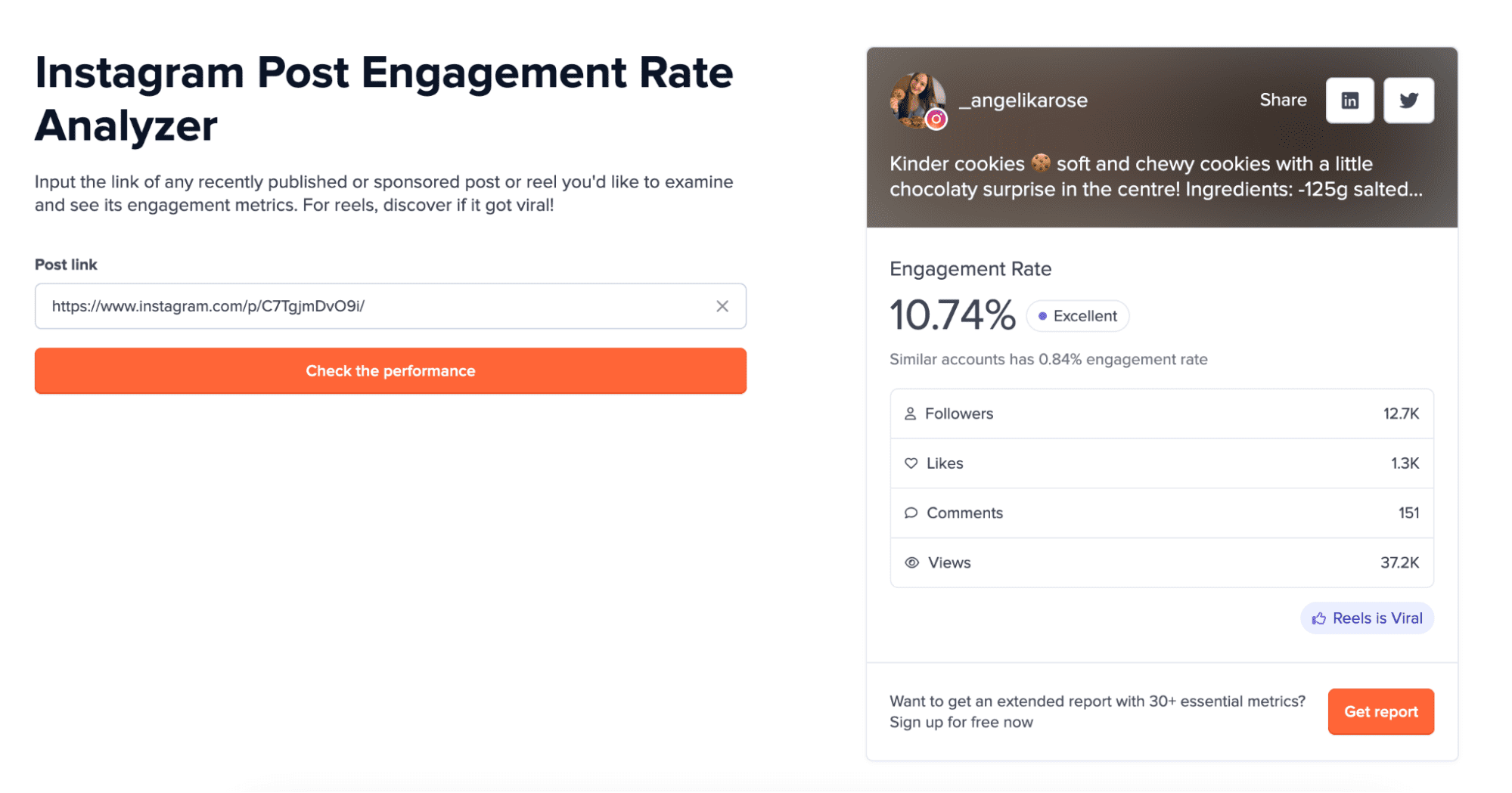Click the _angelikarose username
This screenshot has width=1512, height=793.
tap(1023, 101)
